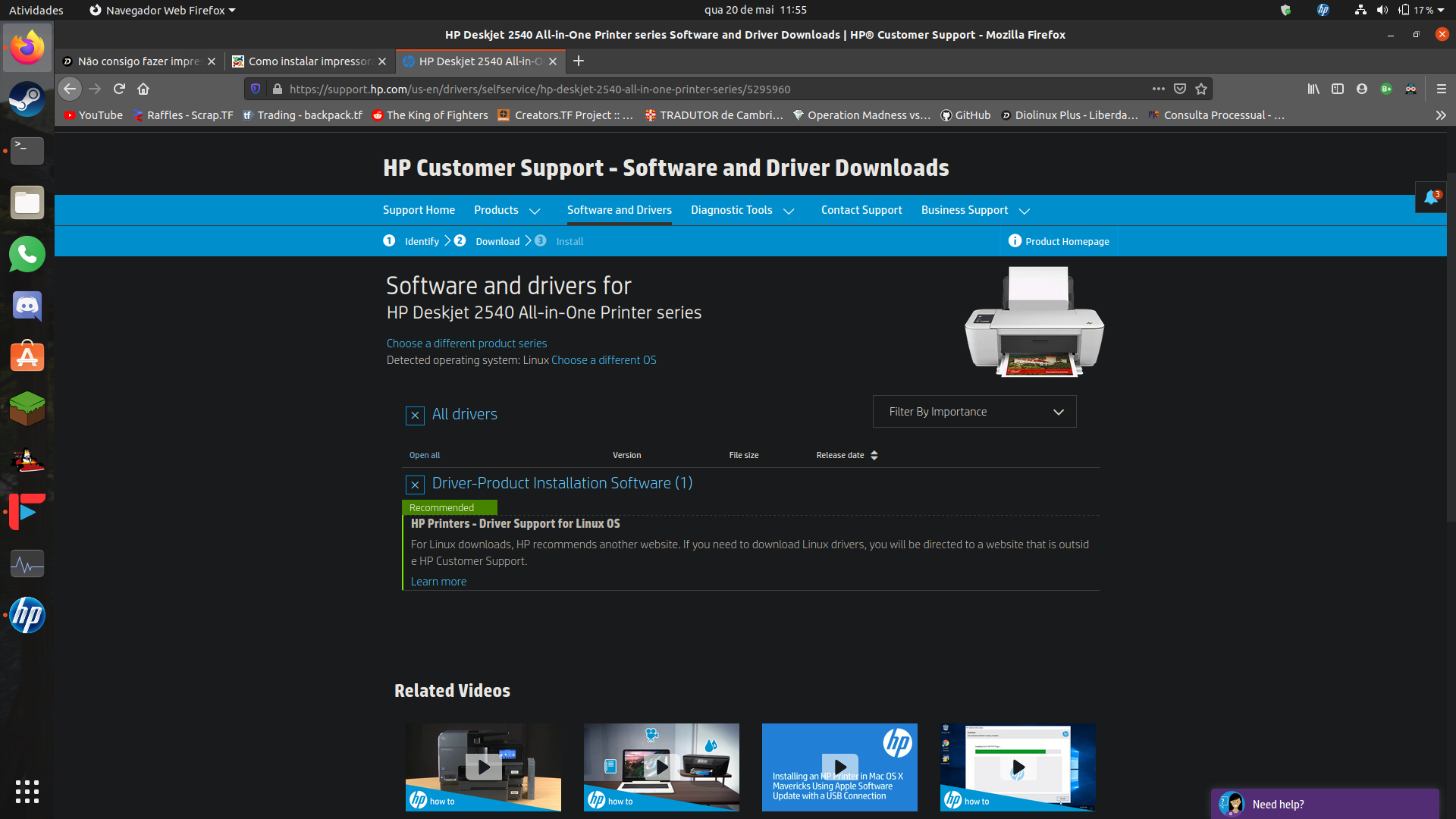Open the Firefox hamburger menu
Viewport: 1456px width, 819px height.
[x=1442, y=89]
